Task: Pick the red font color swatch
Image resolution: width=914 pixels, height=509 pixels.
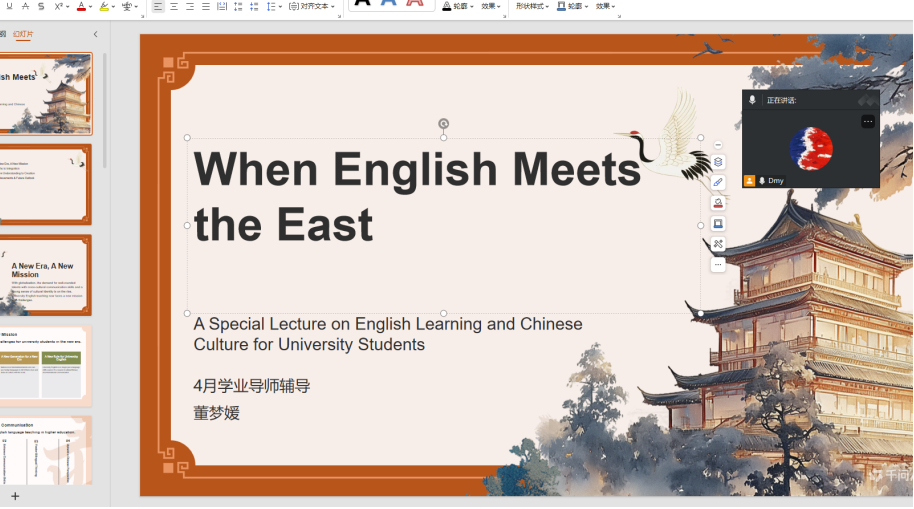Action: 81,6
